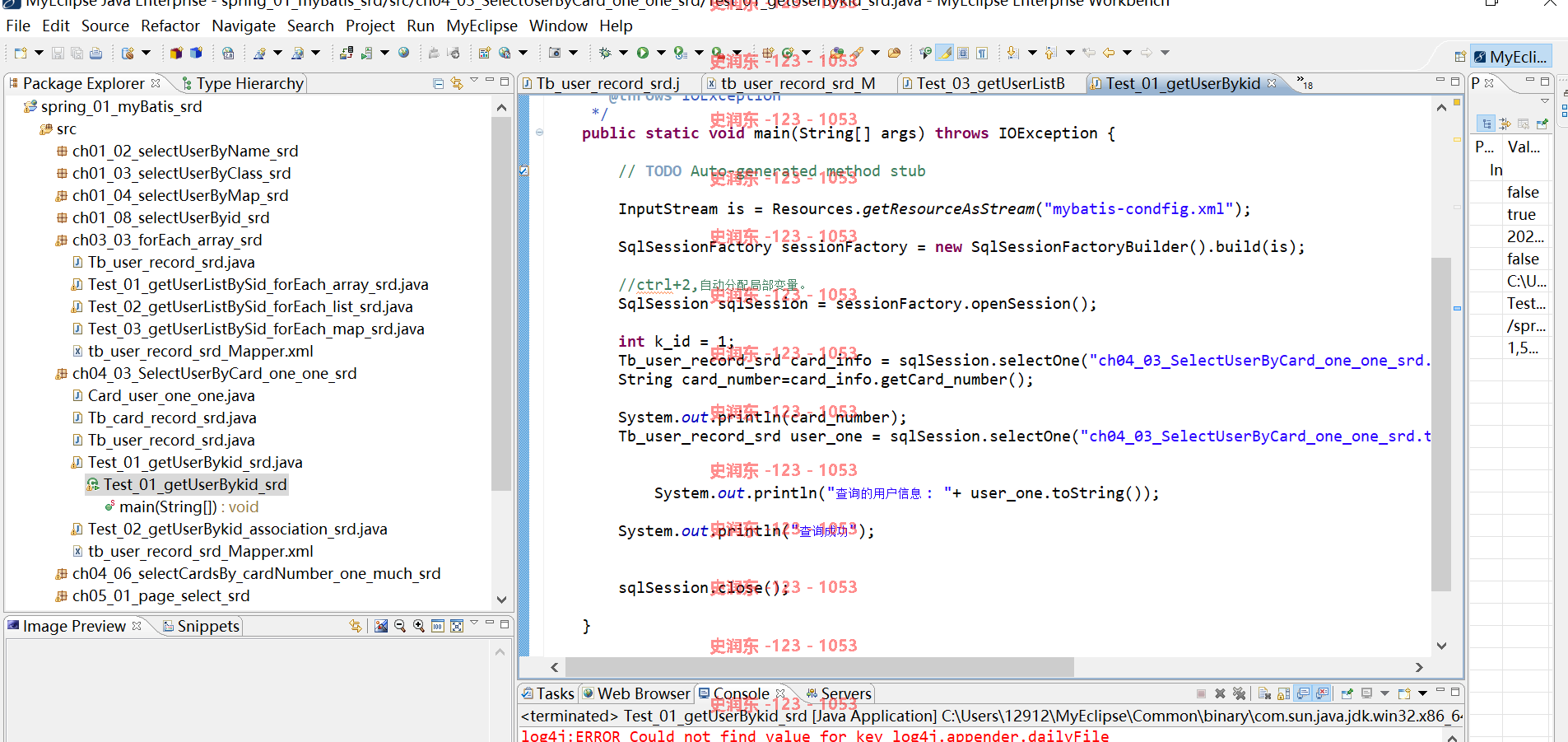Show hidden editor tabs list (18)
Image resolution: width=1568 pixels, height=742 pixels.
coord(1305,82)
